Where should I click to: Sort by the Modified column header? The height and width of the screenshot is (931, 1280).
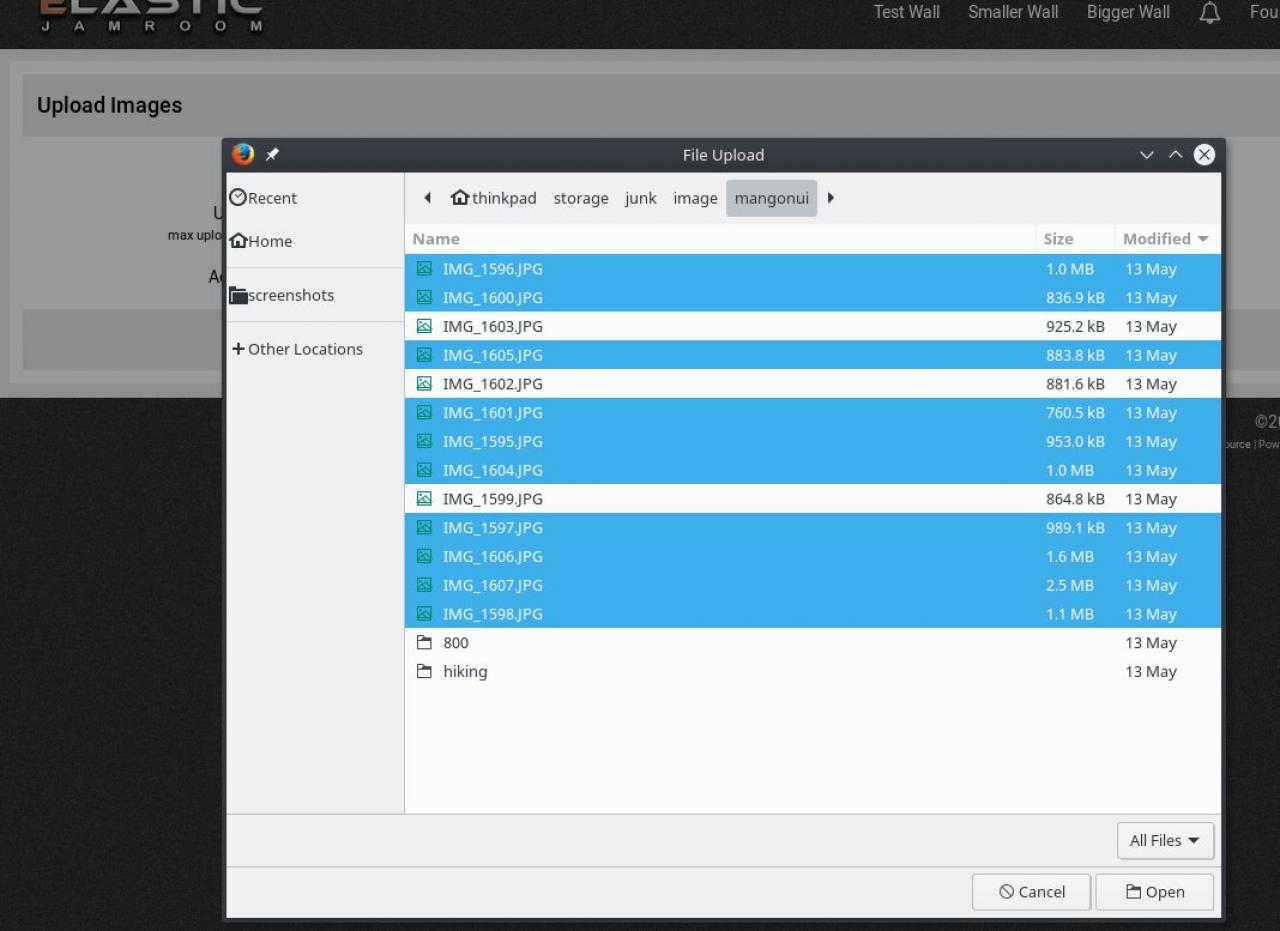point(1165,239)
